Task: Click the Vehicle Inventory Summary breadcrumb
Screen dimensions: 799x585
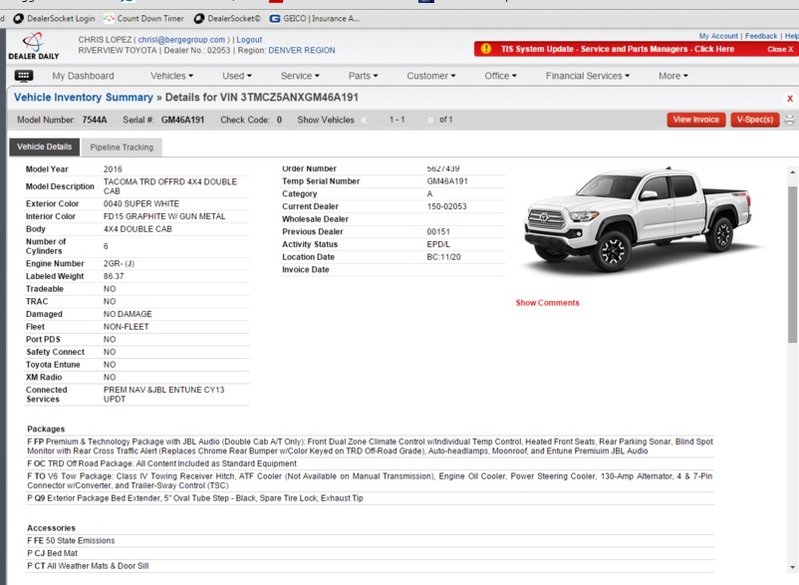Action: click(x=83, y=97)
